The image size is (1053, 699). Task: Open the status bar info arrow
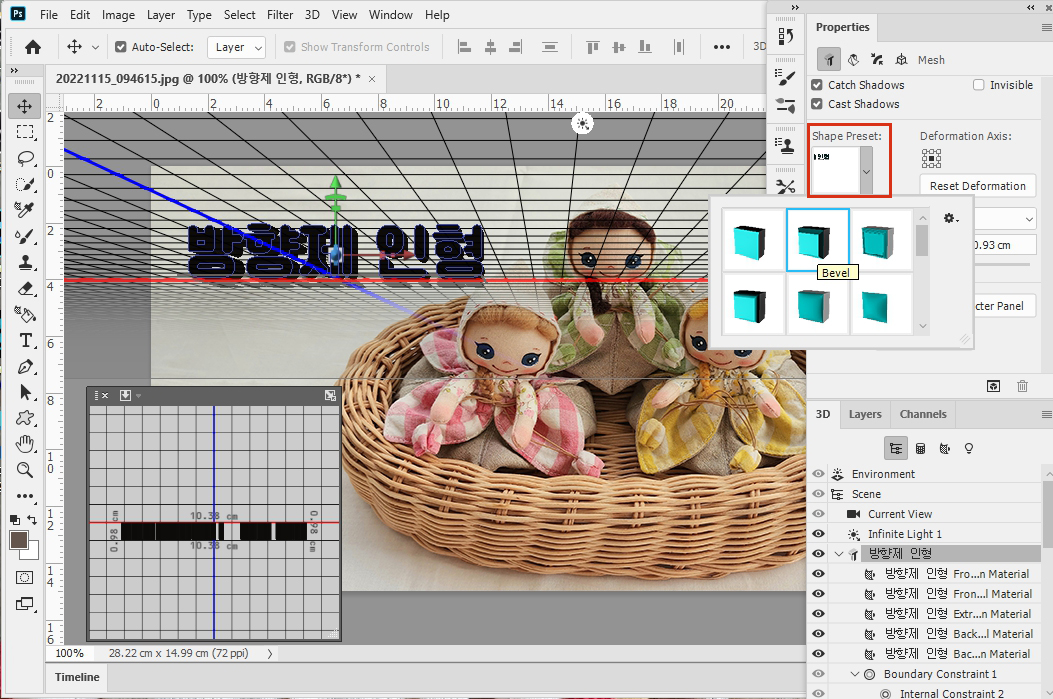coord(270,653)
